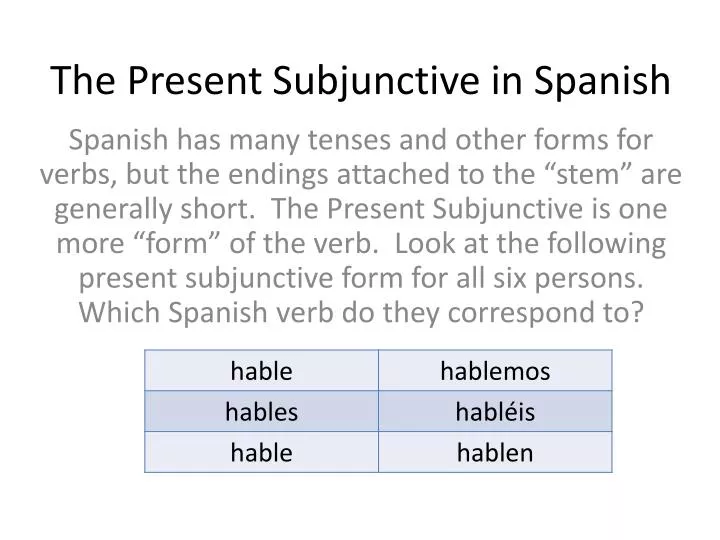Click the phrase 'Look at the following'

click(x=530, y=243)
